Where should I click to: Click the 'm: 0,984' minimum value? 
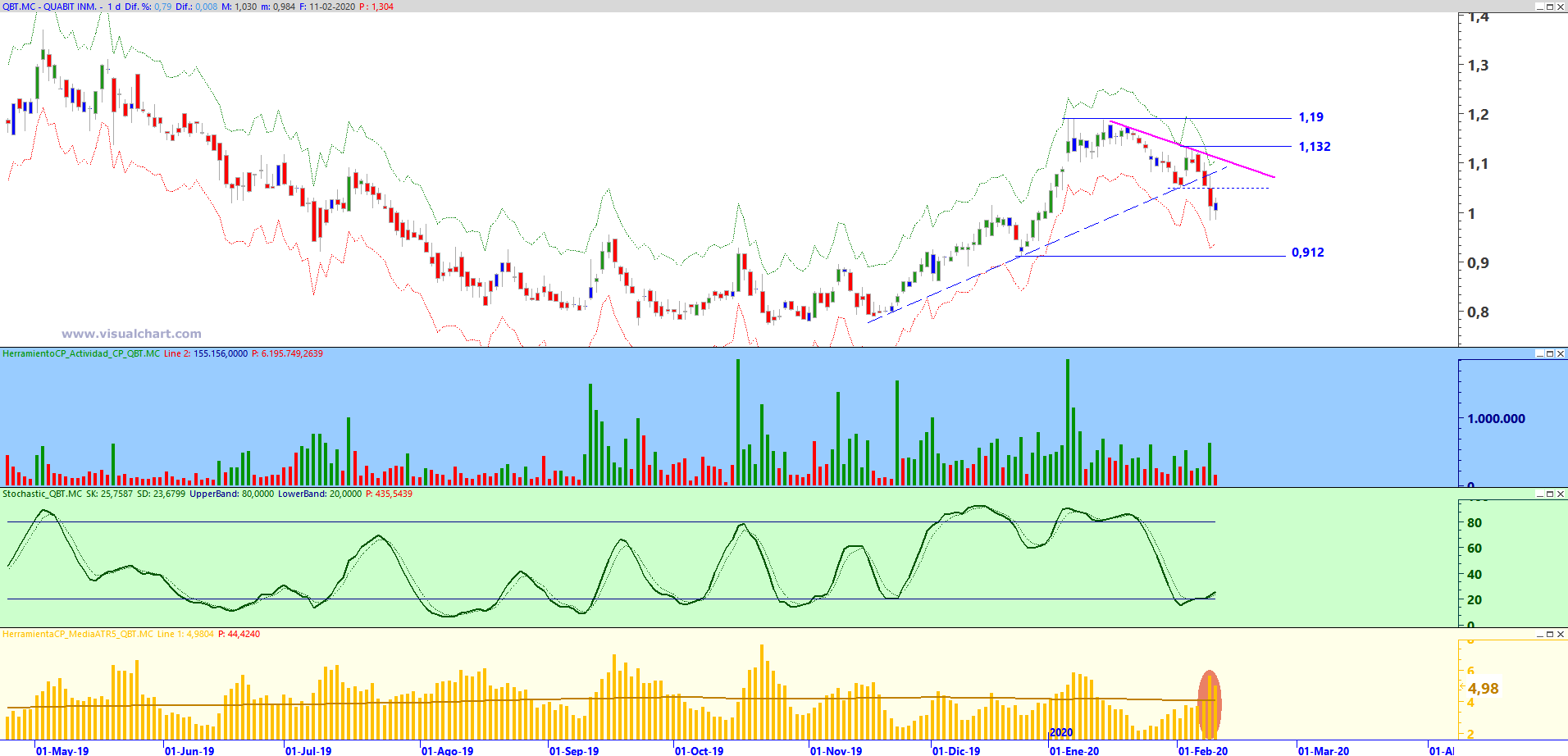(278, 7)
